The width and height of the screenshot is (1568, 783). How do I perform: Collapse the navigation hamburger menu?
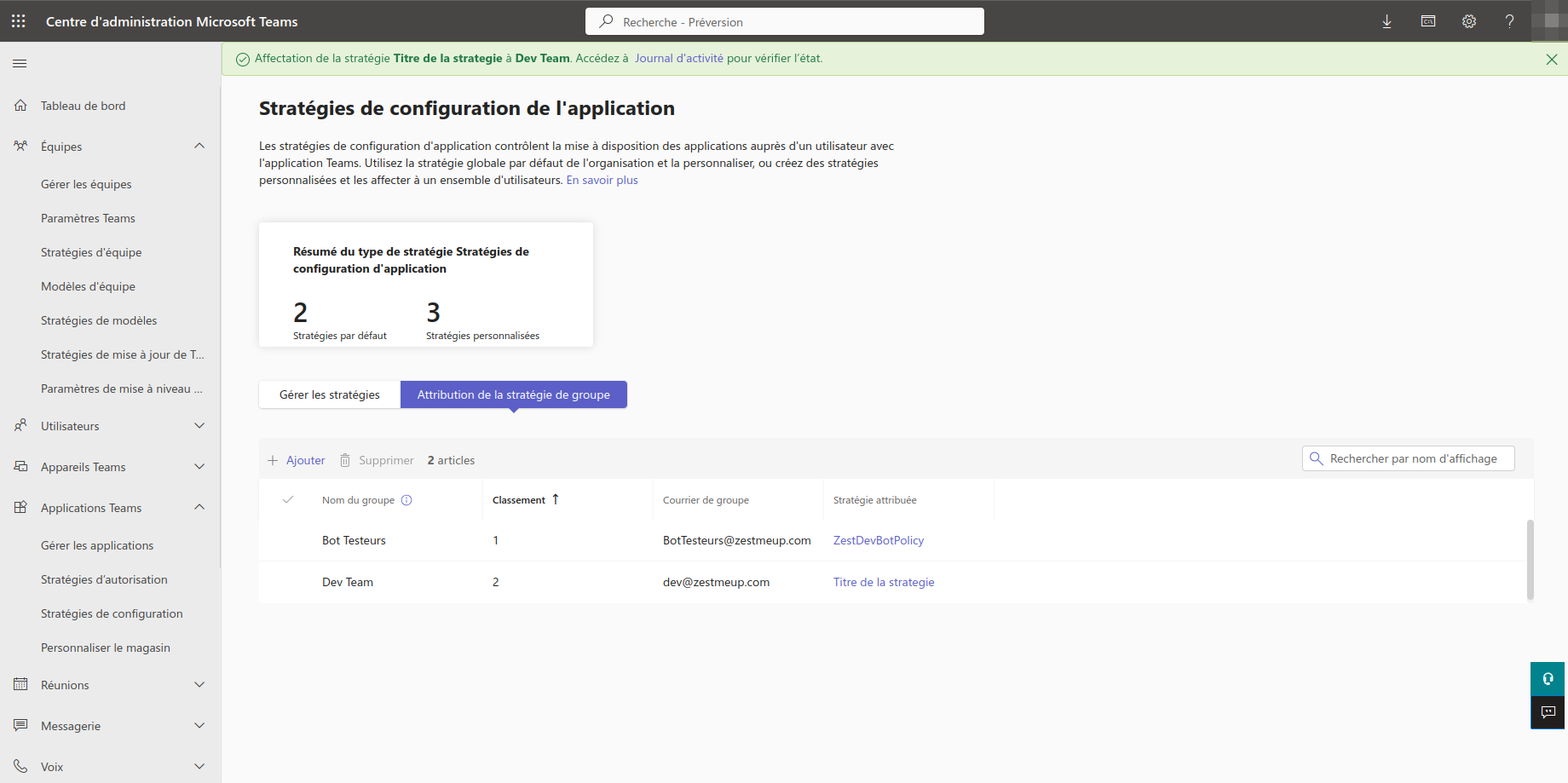point(20,63)
